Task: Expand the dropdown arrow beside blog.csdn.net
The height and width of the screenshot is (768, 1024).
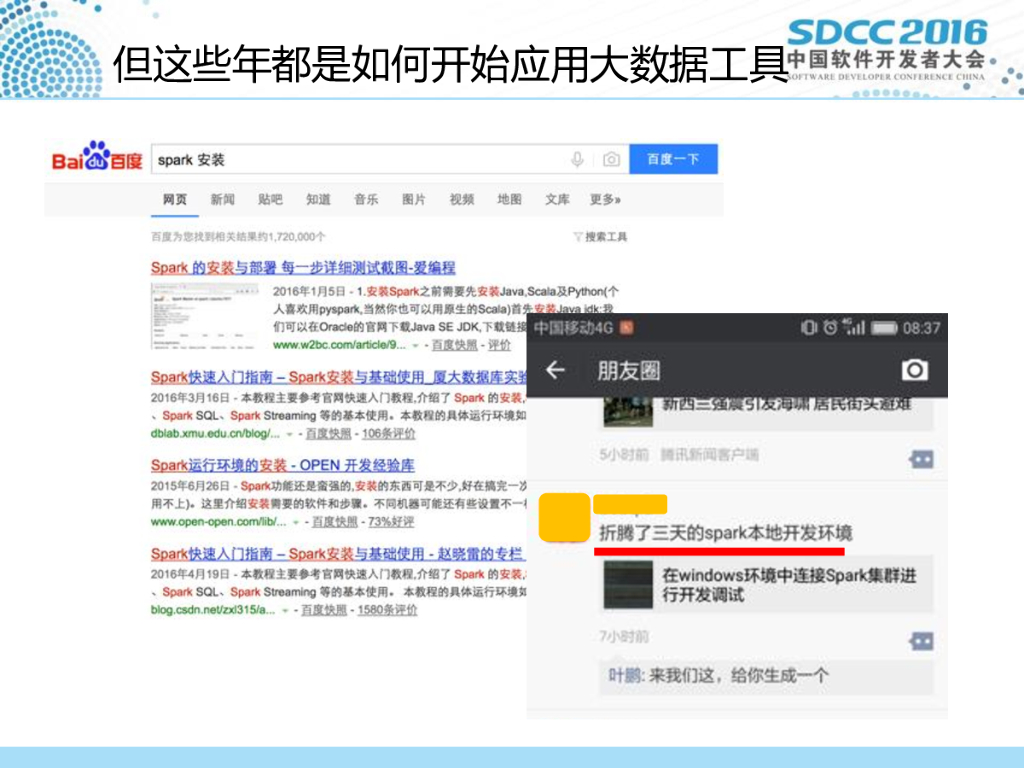Action: 285,611
